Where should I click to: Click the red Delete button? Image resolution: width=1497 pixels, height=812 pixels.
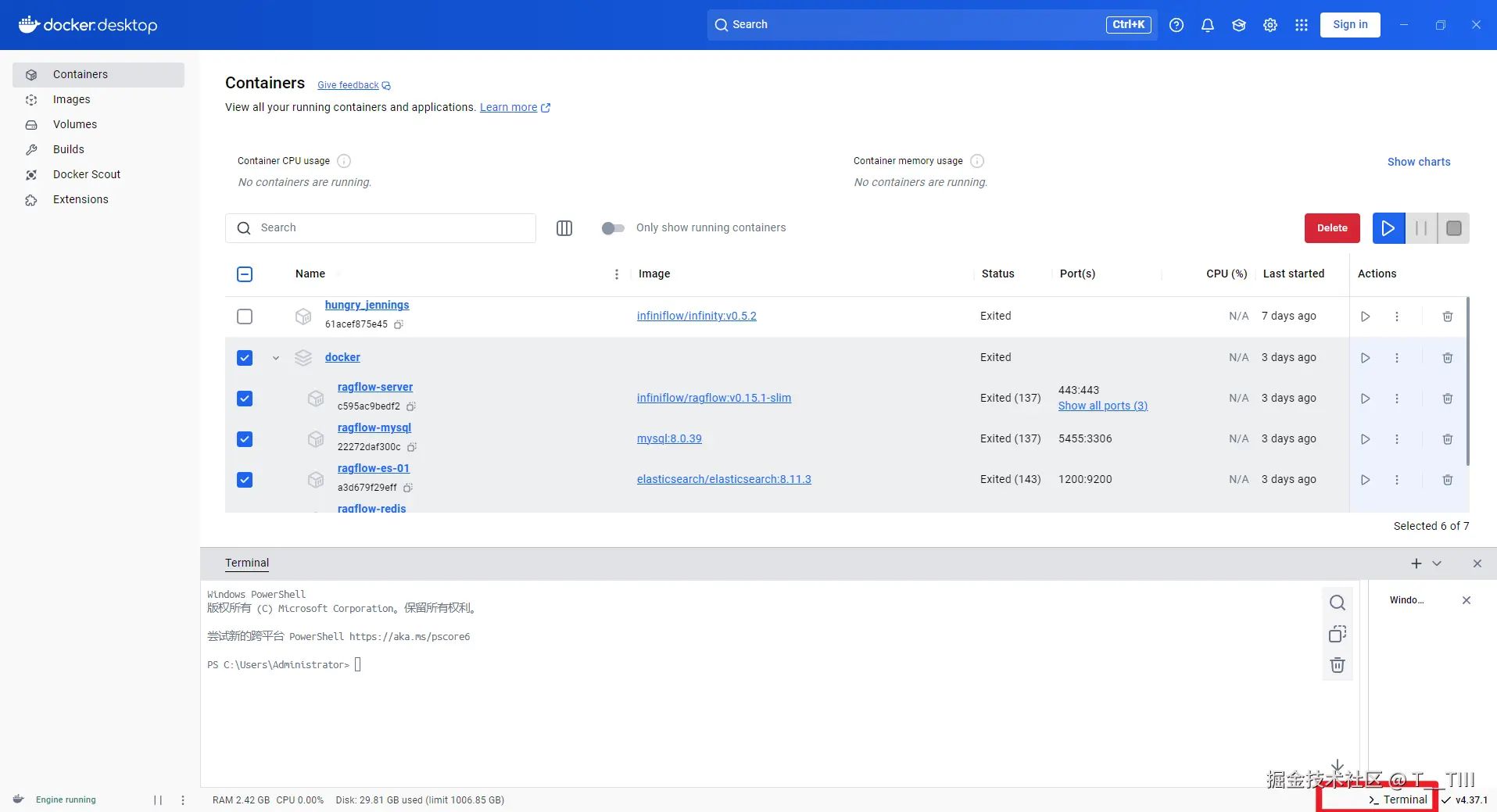point(1332,228)
